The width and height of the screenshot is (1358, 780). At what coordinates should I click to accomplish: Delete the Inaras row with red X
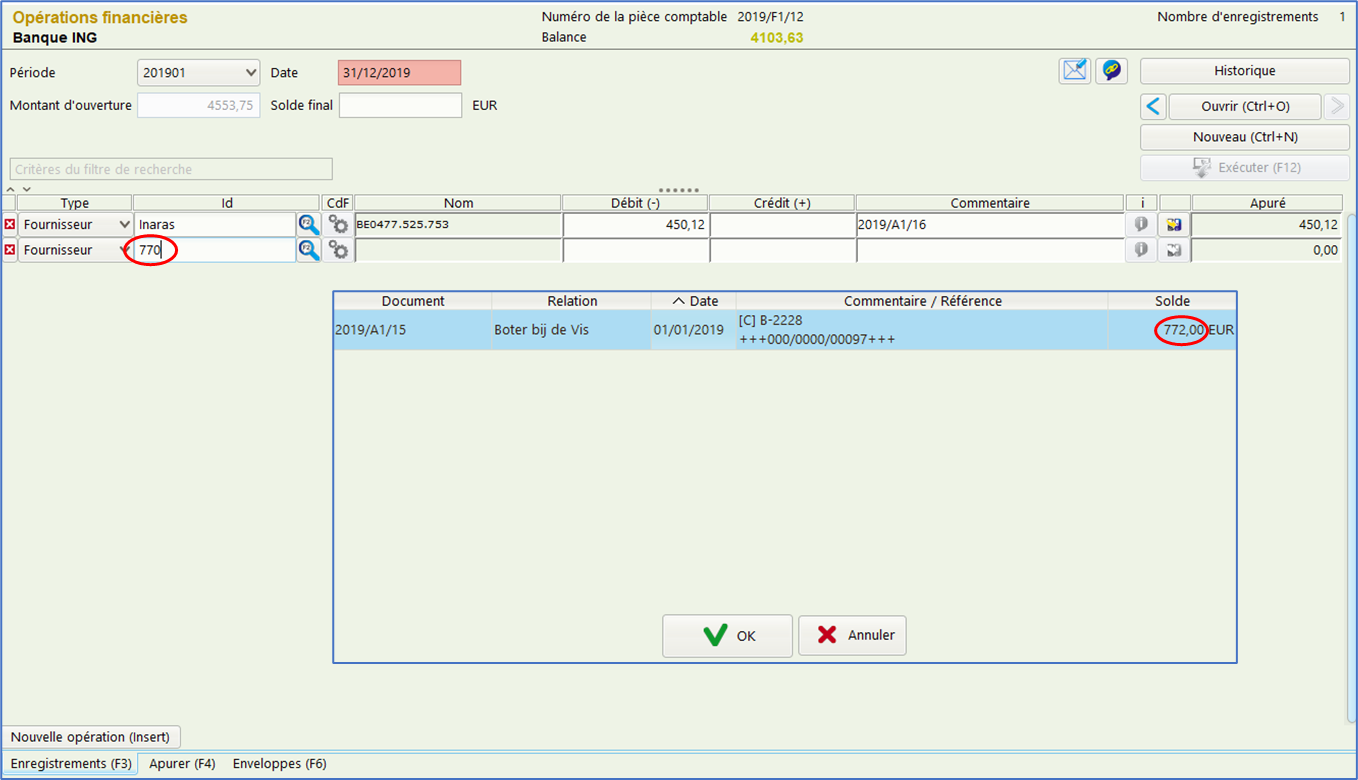click(x=10, y=225)
